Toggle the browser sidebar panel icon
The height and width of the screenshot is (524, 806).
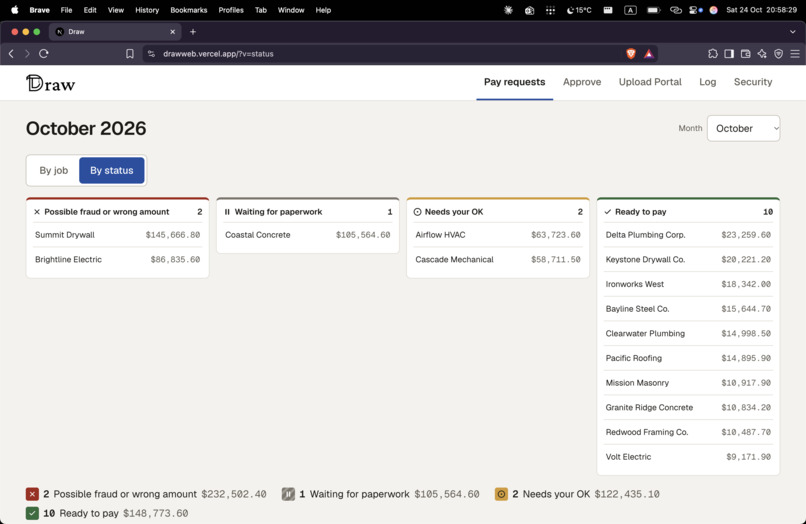(729, 53)
